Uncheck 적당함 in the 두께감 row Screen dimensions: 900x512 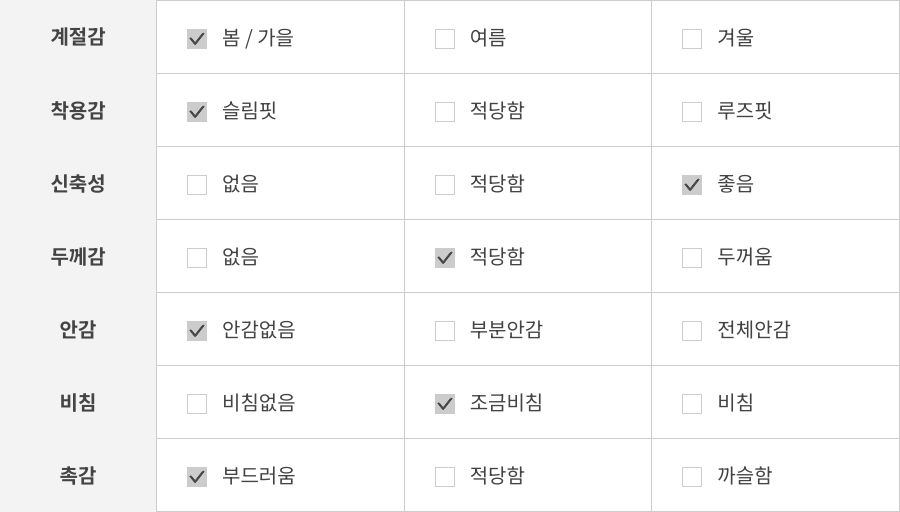point(445,258)
